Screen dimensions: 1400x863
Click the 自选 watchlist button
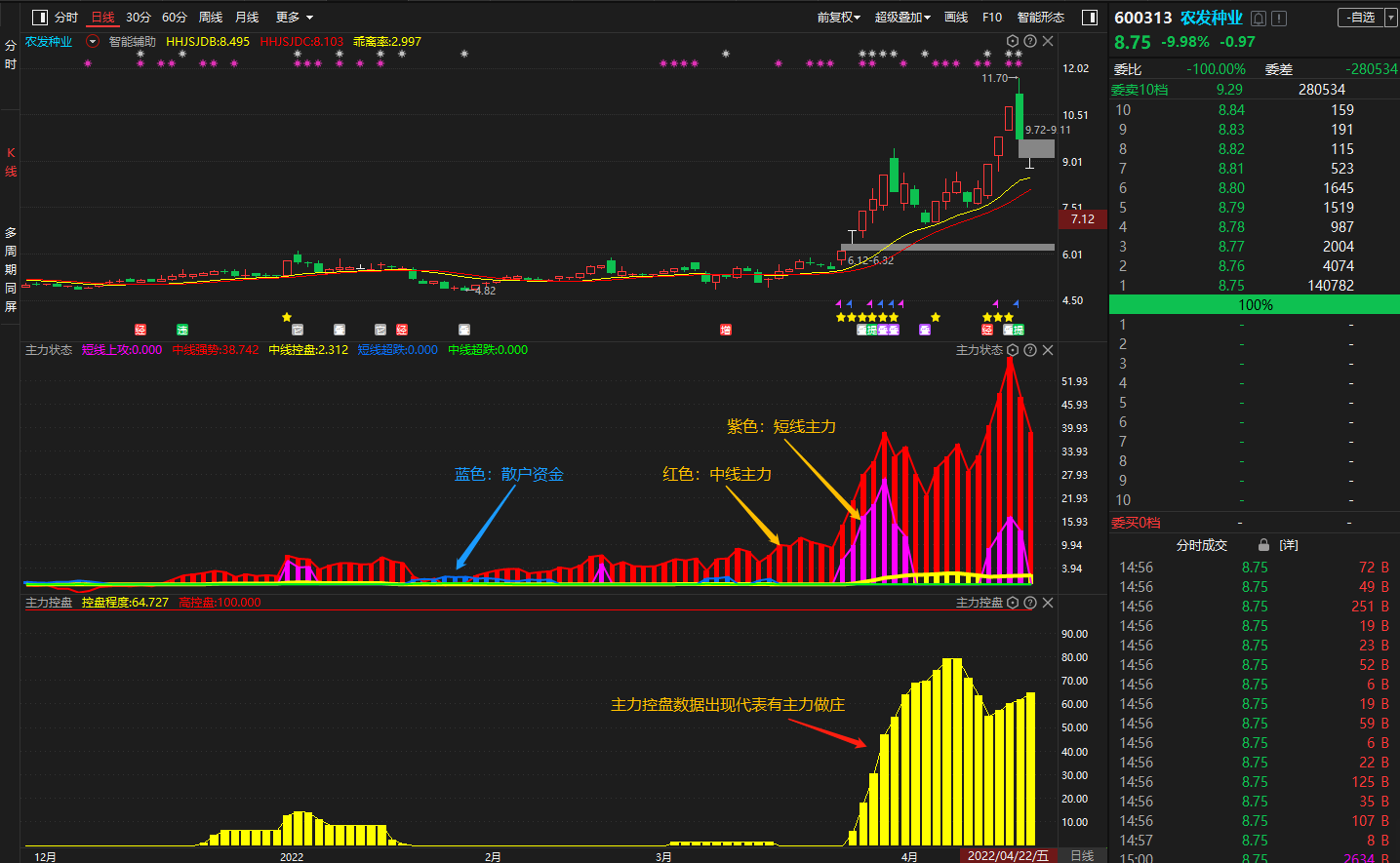coord(1361,18)
